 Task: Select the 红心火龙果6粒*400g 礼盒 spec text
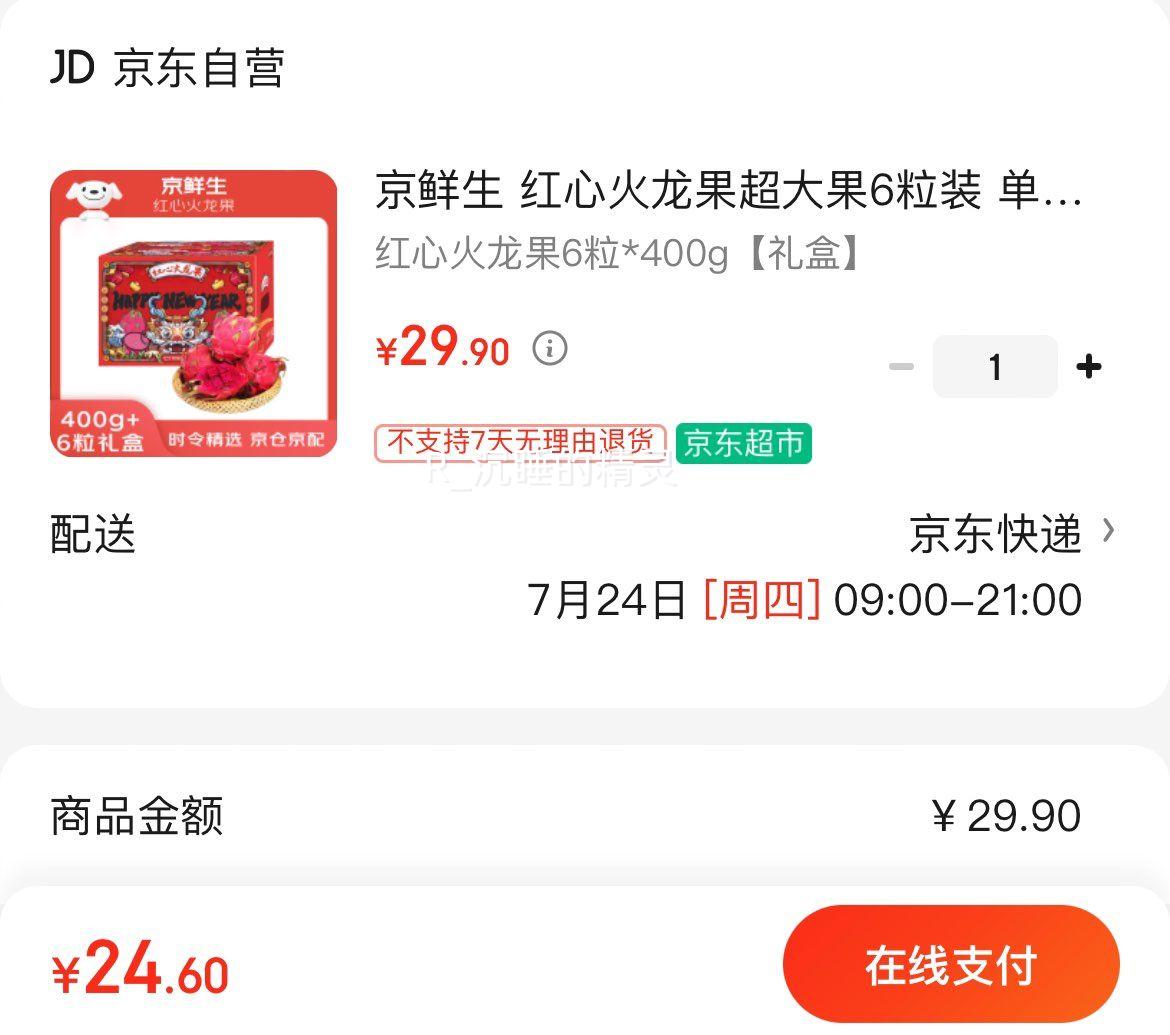coord(618,253)
